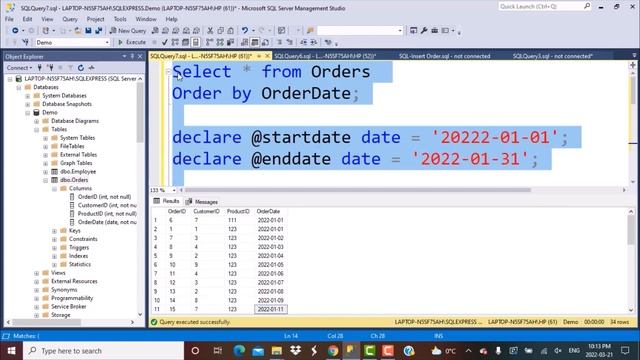Select the 2022-01-11 result cell
Image resolution: width=640 pixels, height=360 pixels.
click(x=271, y=309)
